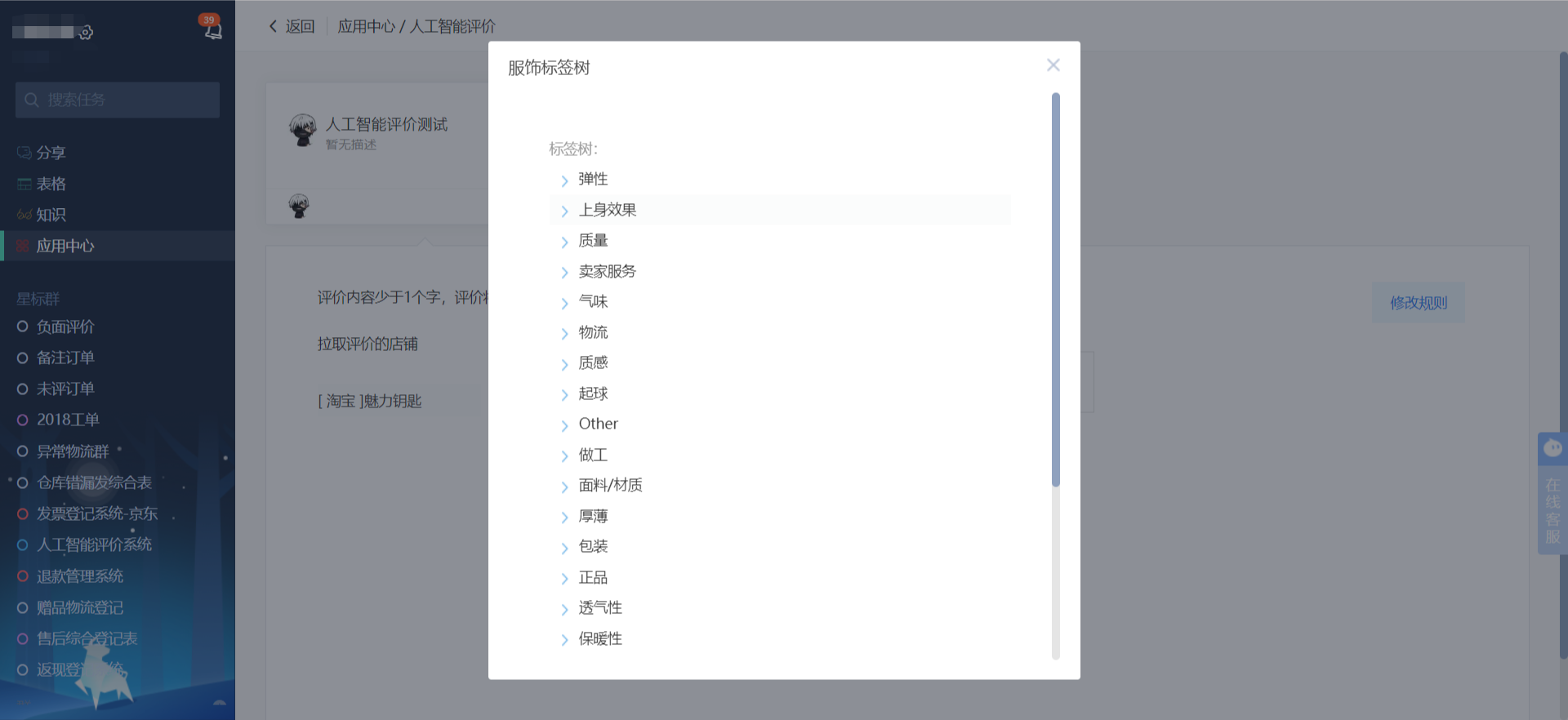Open the 负面评价 starred group
The image size is (1568, 720).
[x=65, y=327]
